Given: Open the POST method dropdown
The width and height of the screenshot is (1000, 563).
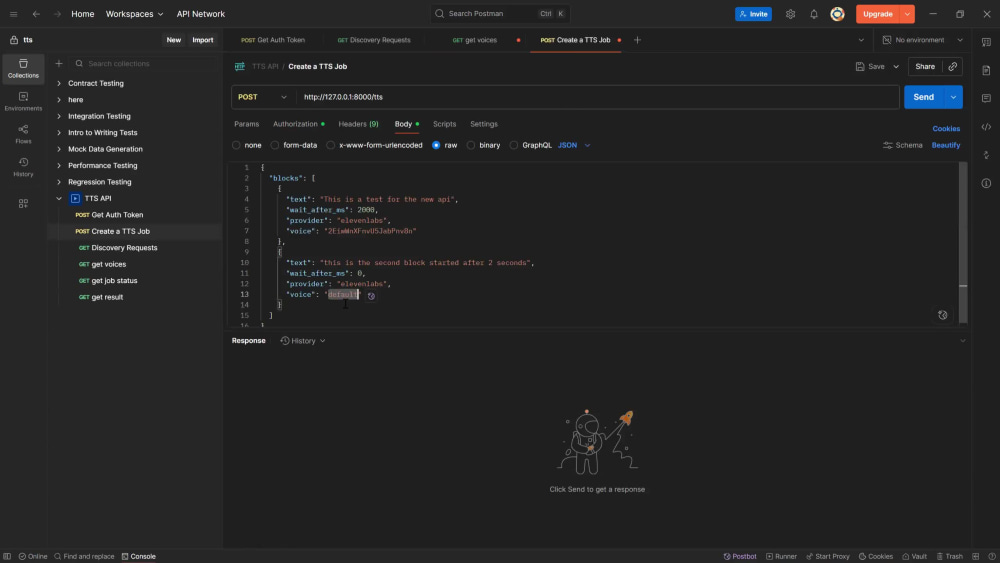Looking at the screenshot, I should 262,97.
